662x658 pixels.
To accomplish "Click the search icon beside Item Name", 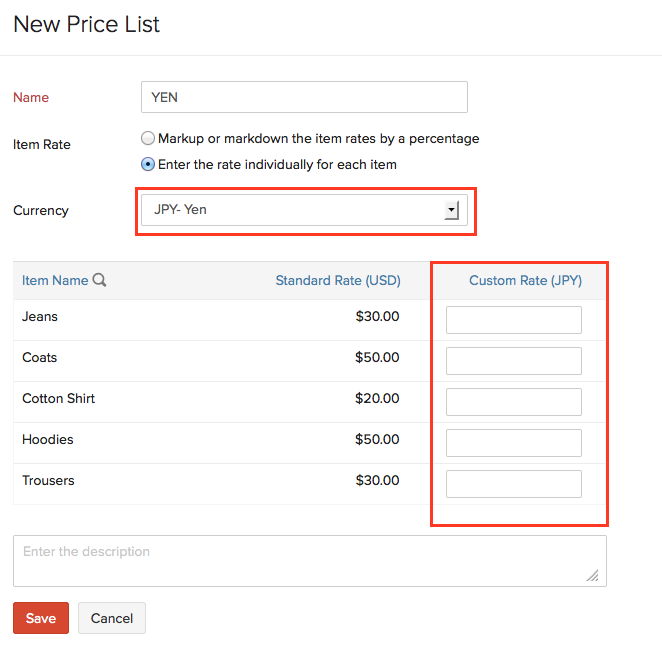I will point(100,281).
